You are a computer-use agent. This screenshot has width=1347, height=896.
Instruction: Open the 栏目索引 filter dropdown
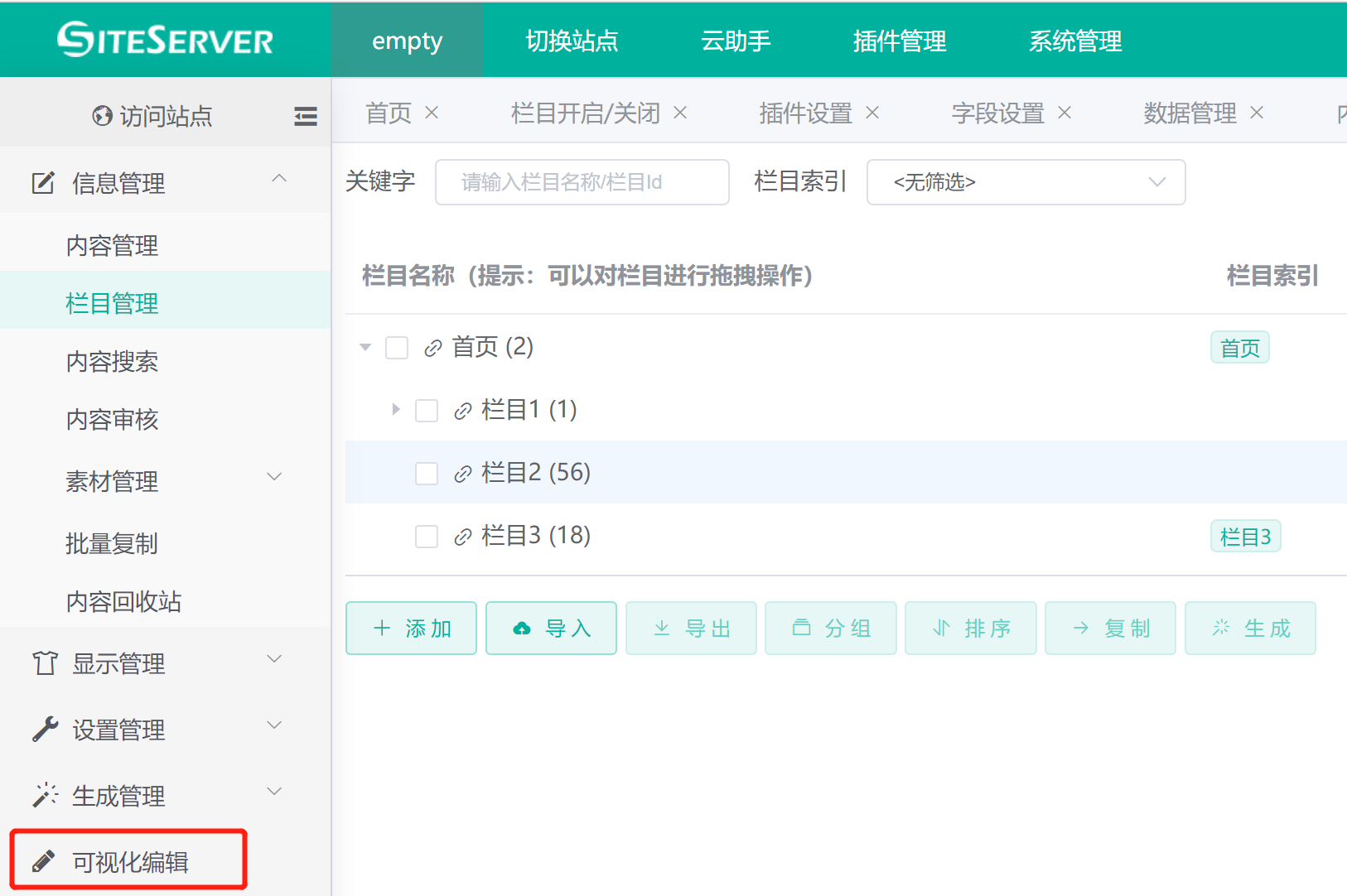(x=1026, y=182)
